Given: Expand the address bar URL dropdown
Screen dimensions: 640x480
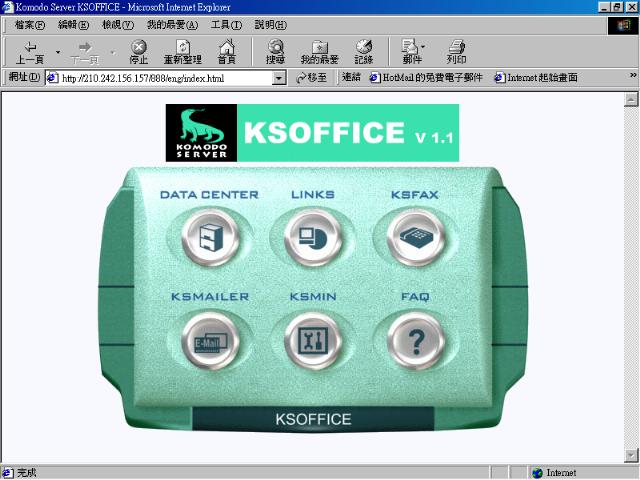Looking at the screenshot, I should tap(279, 77).
